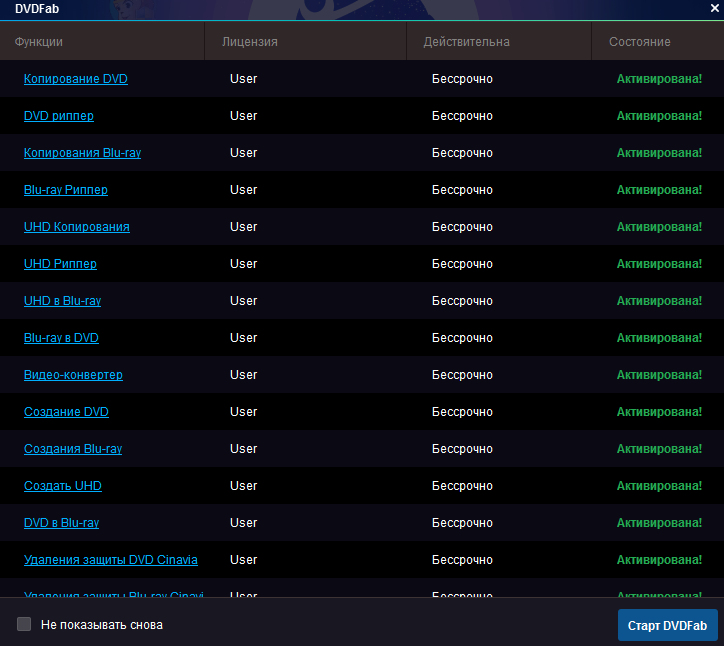Select the 'Создания Blu-ray' link
This screenshot has height=646, width=724.
coord(73,449)
